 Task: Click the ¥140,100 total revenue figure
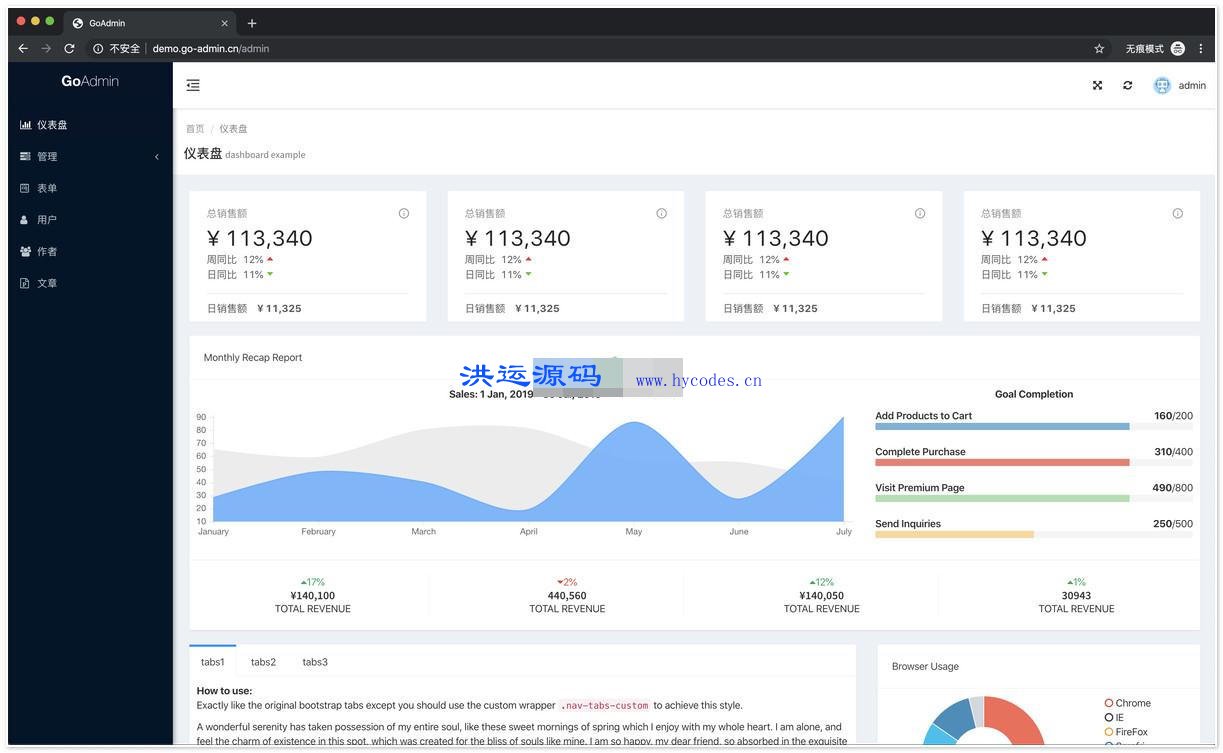[313, 595]
